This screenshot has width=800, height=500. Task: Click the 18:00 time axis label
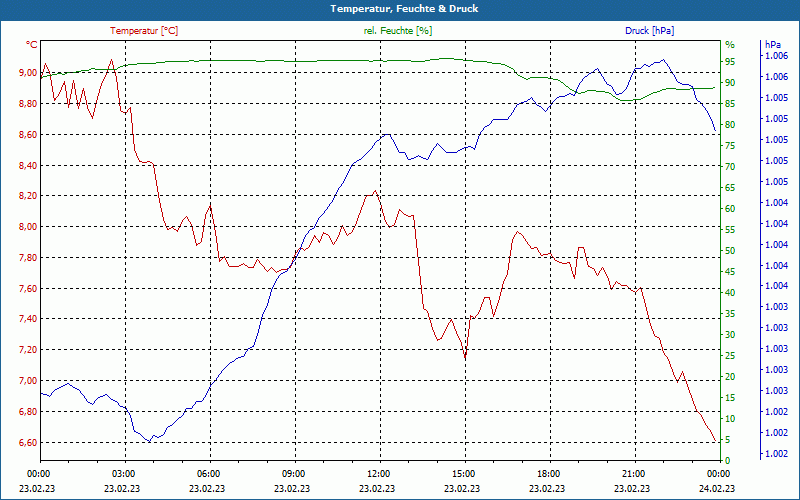(549, 473)
